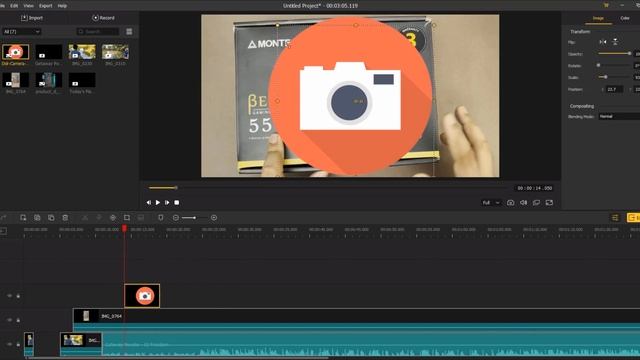Click the flip vertical icon
Image resolution: width=640 pixels, height=360 pixels.
[615, 42]
